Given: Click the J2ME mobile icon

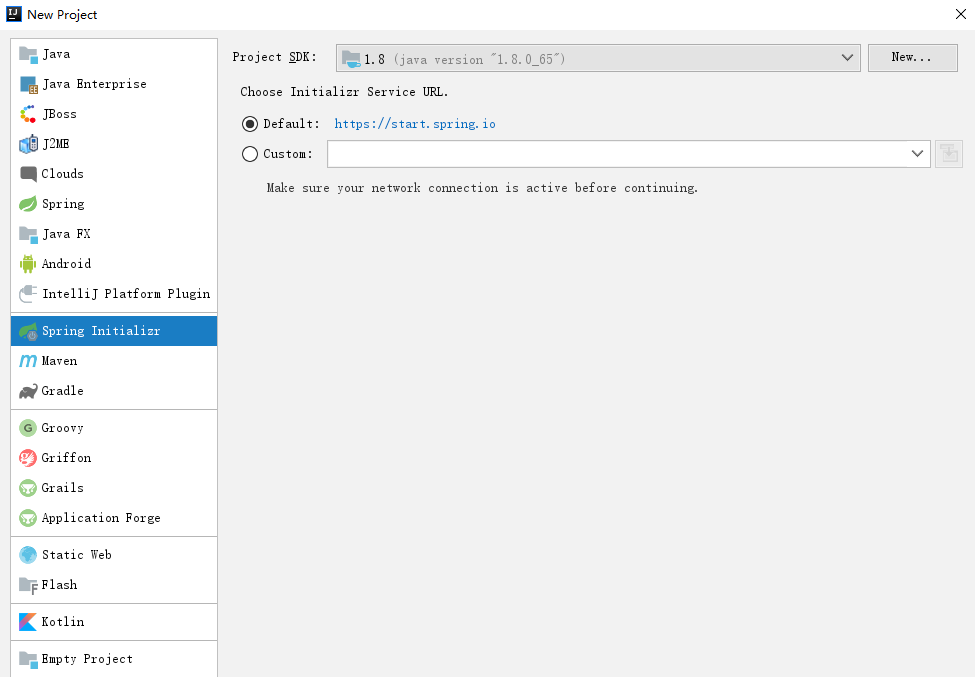Looking at the screenshot, I should click(29, 144).
